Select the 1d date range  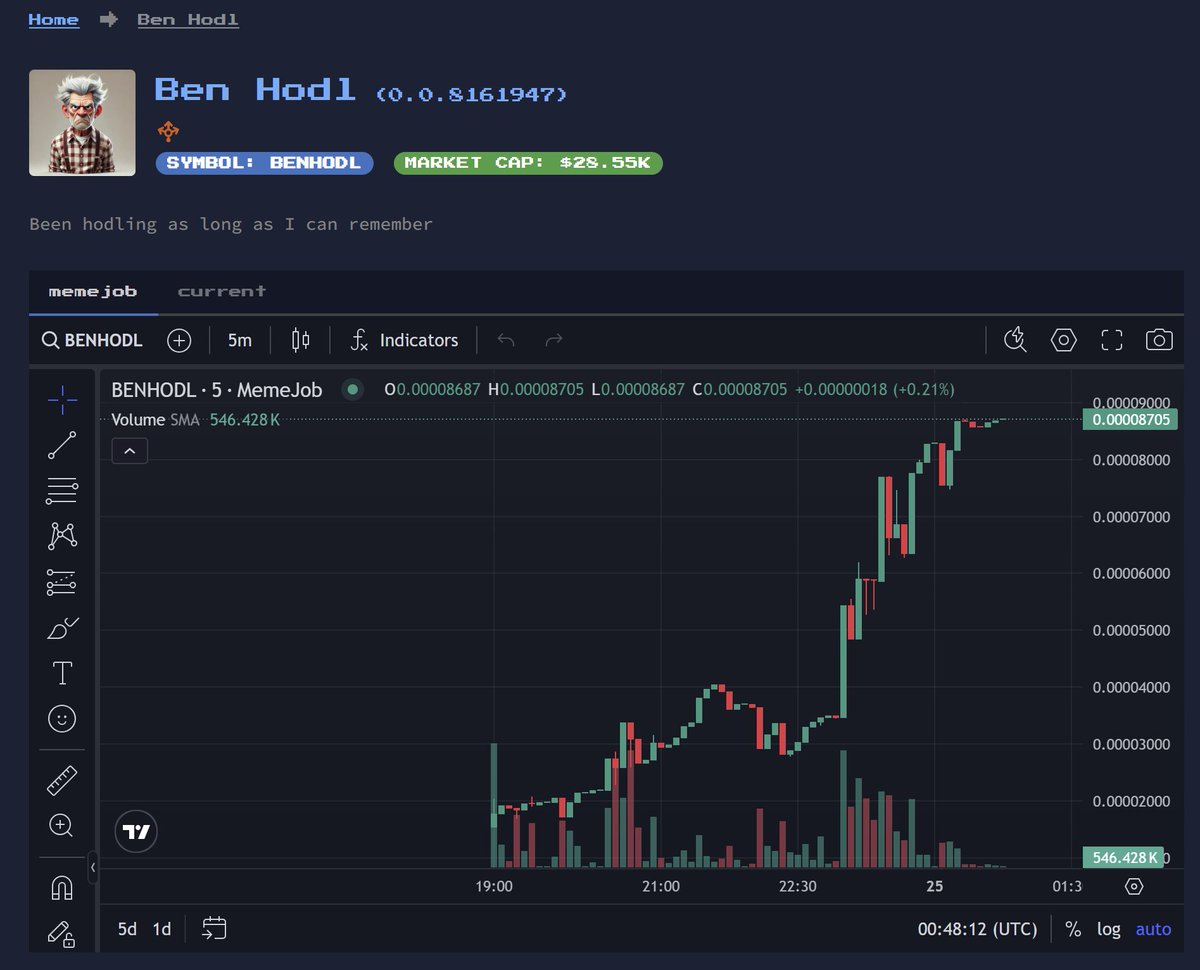pos(161,929)
